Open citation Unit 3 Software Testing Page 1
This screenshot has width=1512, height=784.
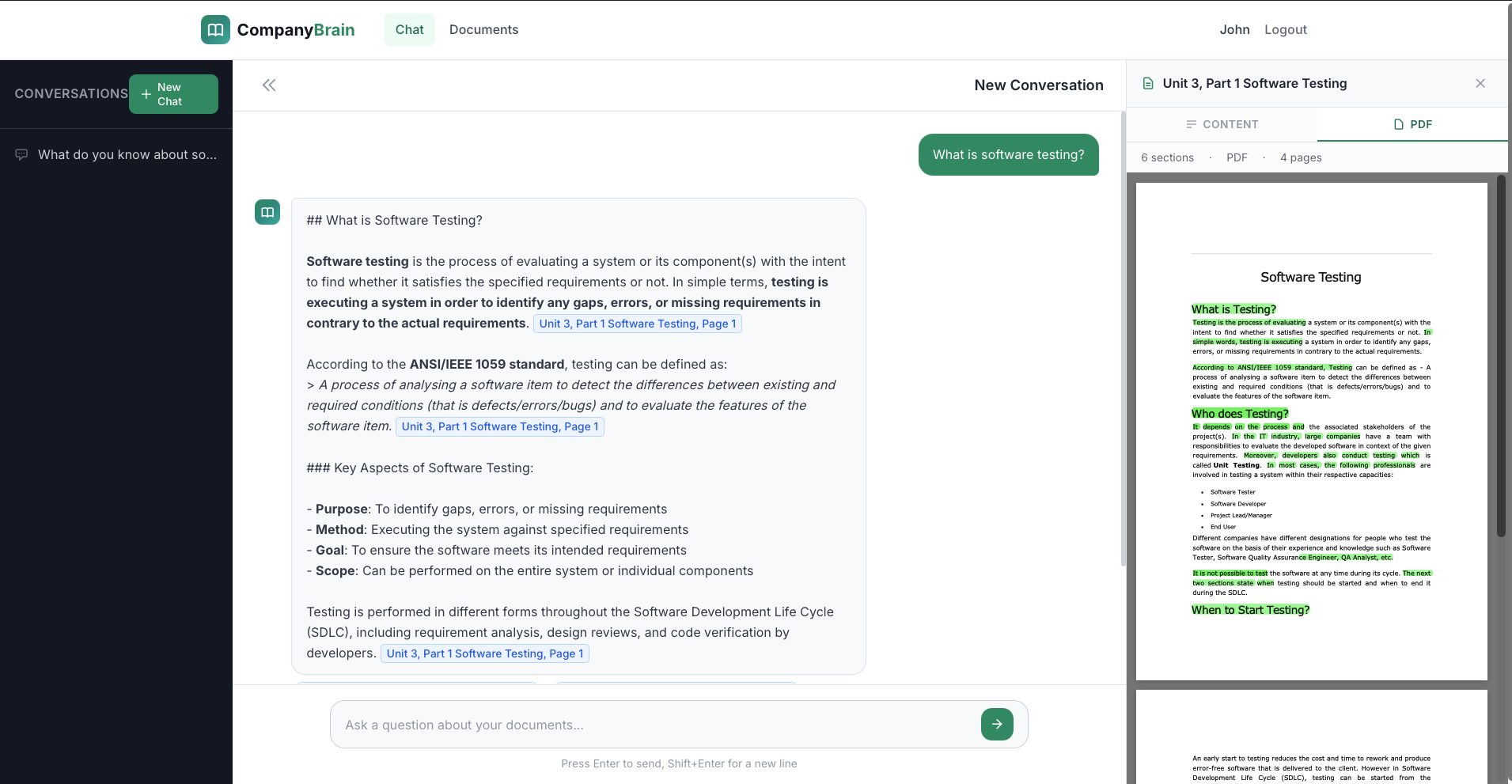(638, 324)
